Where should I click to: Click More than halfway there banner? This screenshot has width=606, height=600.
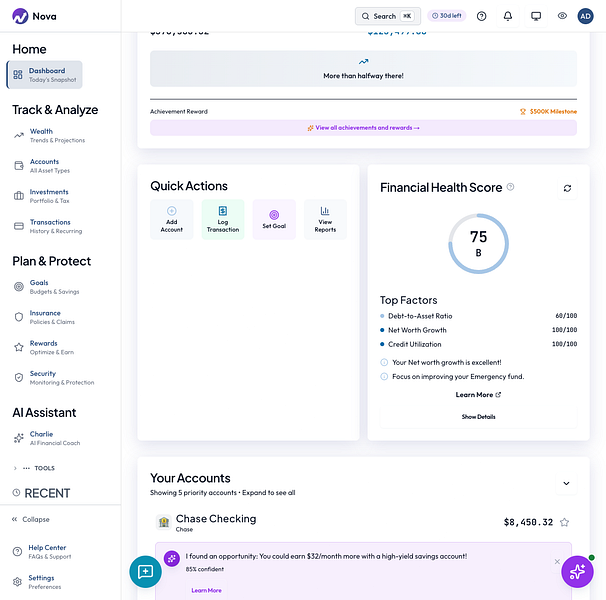point(363,68)
